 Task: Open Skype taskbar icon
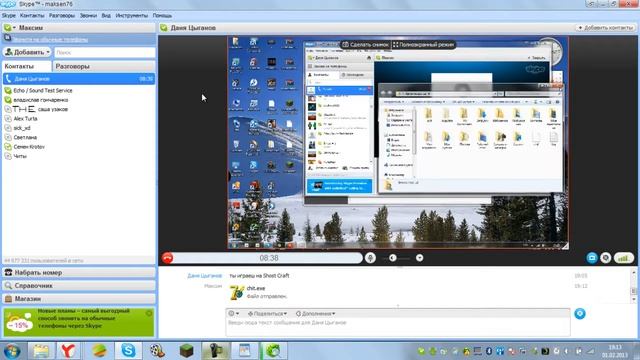click(128, 351)
